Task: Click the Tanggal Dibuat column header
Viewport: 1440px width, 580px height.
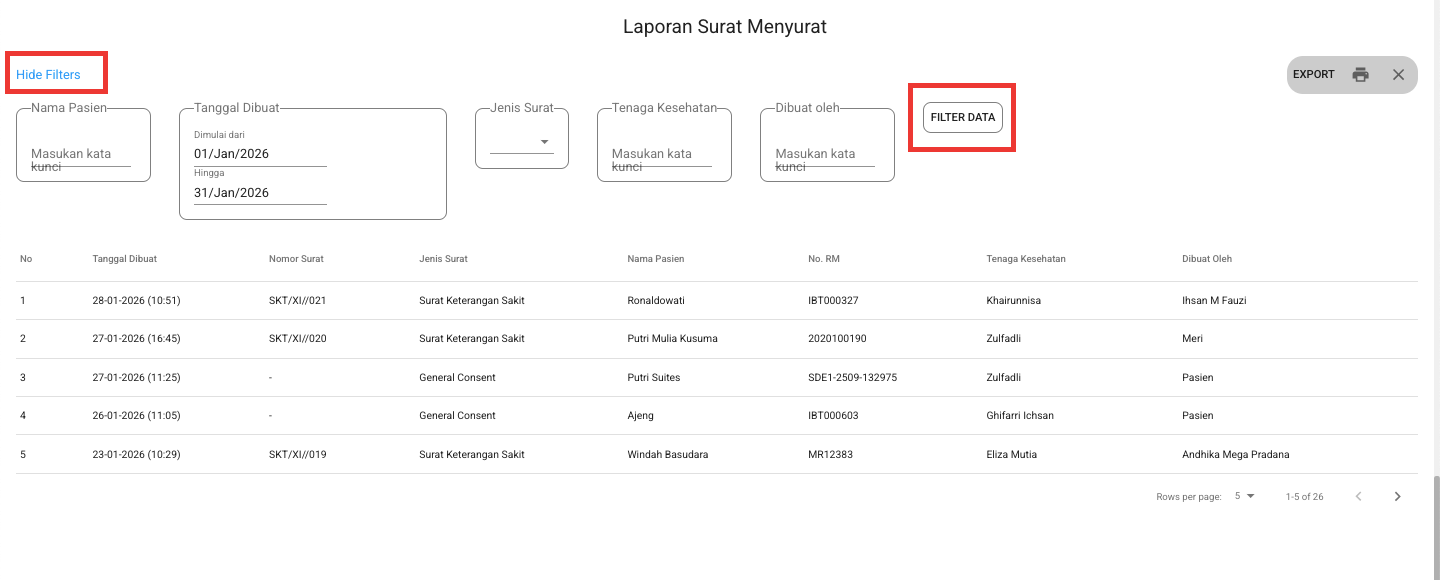Action: tap(124, 259)
